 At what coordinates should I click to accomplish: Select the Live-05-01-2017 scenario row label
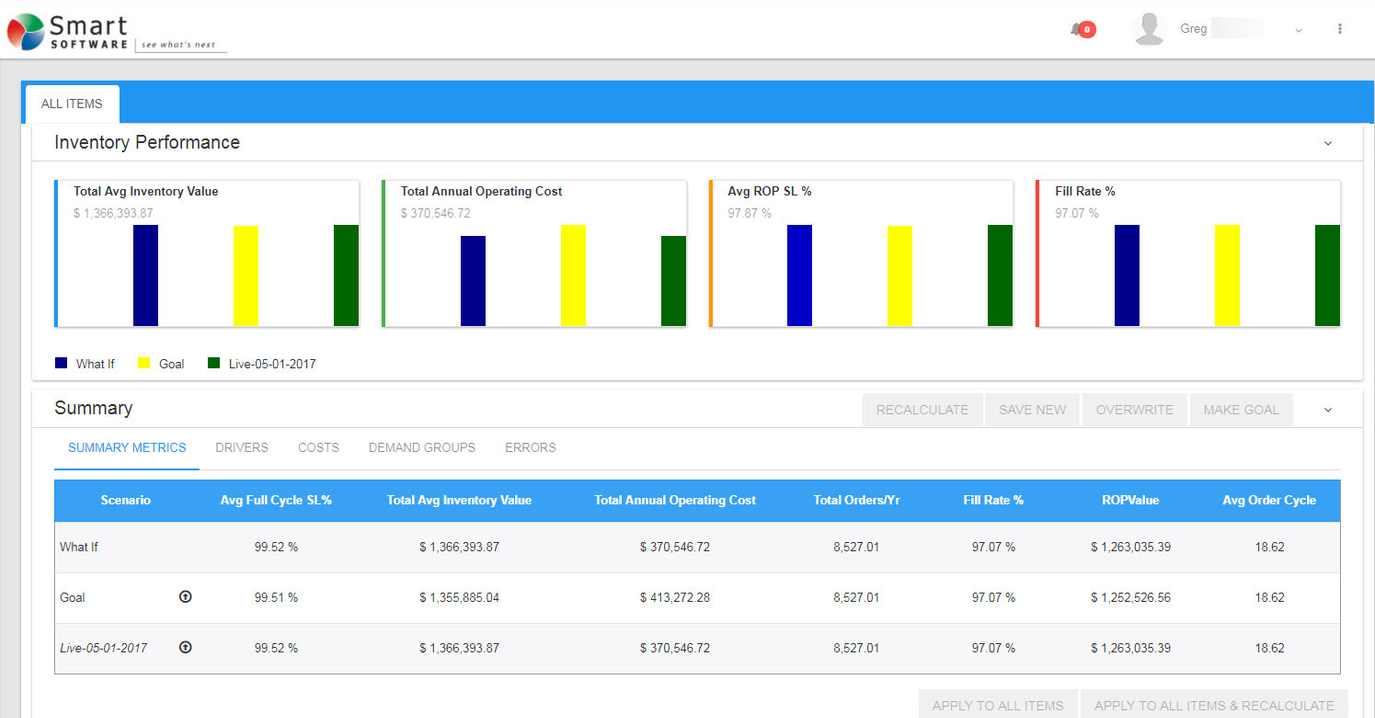[x=103, y=648]
